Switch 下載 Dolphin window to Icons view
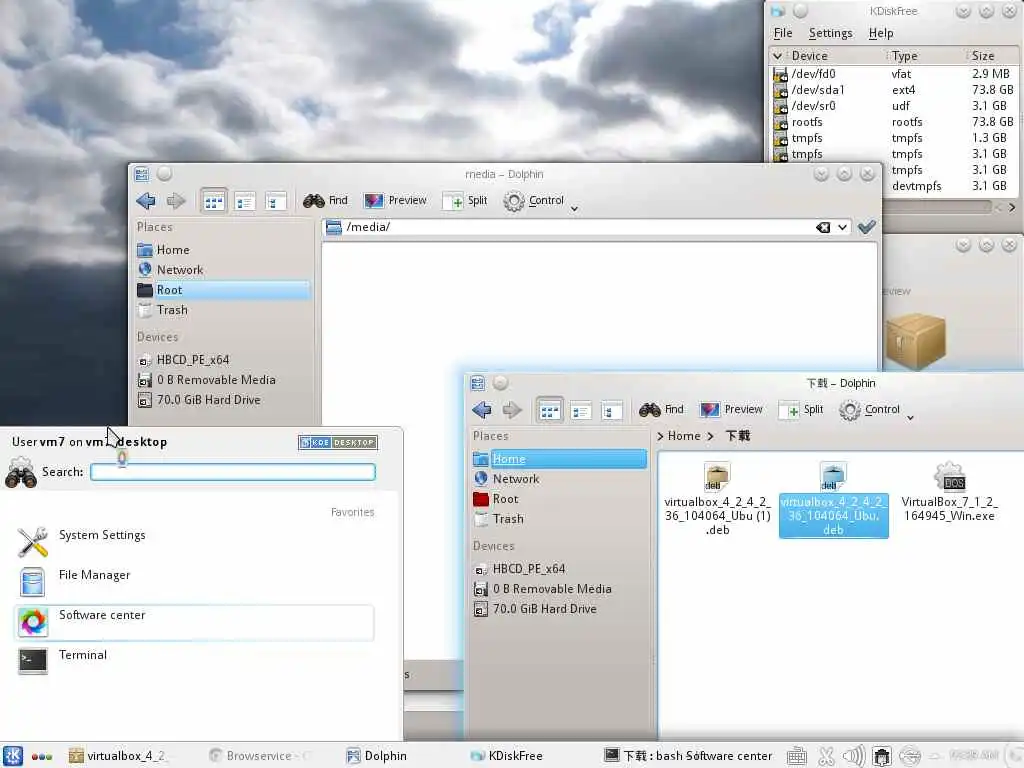Viewport: 1024px width, 768px height. click(x=549, y=411)
